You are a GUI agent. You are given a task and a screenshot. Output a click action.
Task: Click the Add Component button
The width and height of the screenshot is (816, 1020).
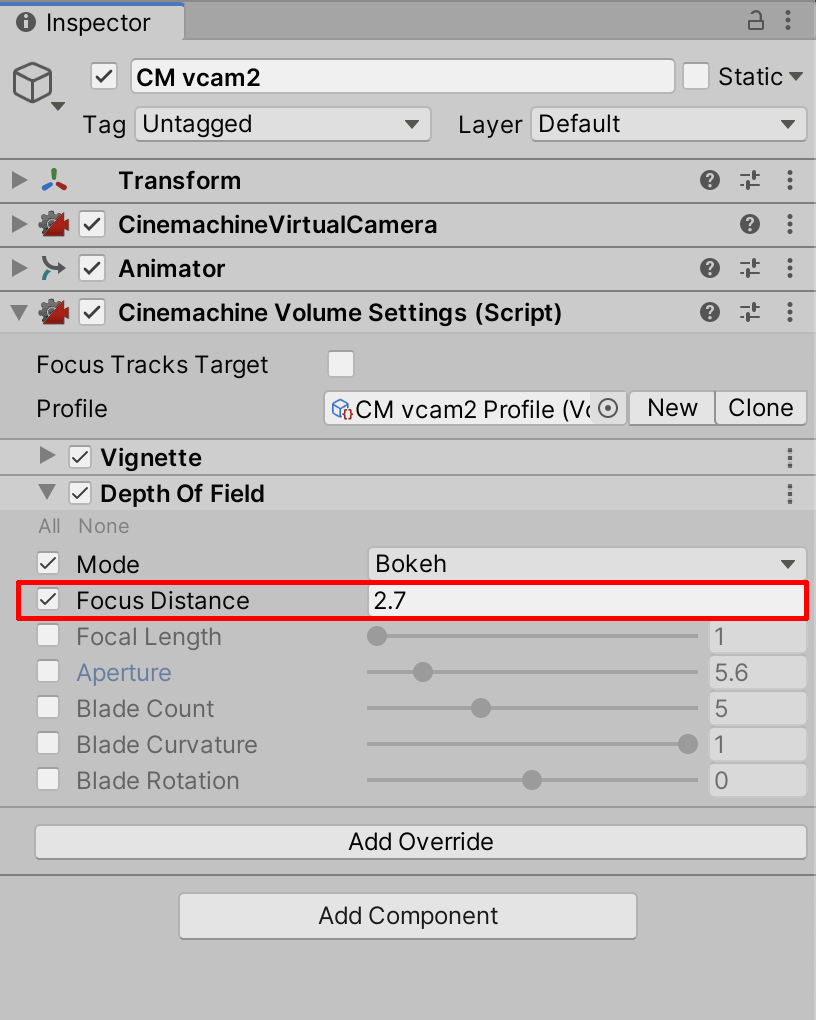pos(408,916)
